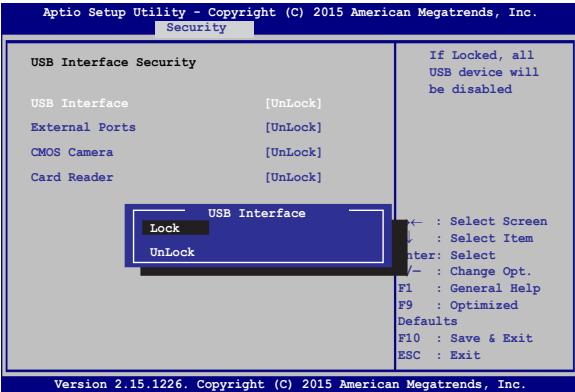Image resolution: width=575 pixels, height=392 pixels.
Task: Choose Lock in the USB Interface popup
Action: tap(175, 228)
